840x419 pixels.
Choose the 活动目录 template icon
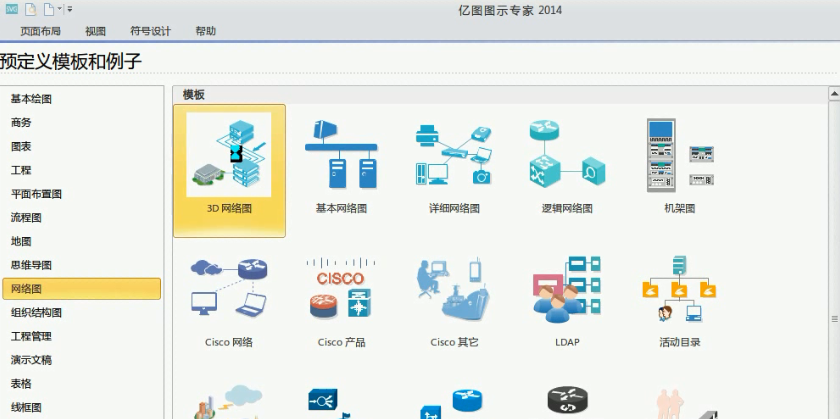pyautogui.click(x=680, y=289)
